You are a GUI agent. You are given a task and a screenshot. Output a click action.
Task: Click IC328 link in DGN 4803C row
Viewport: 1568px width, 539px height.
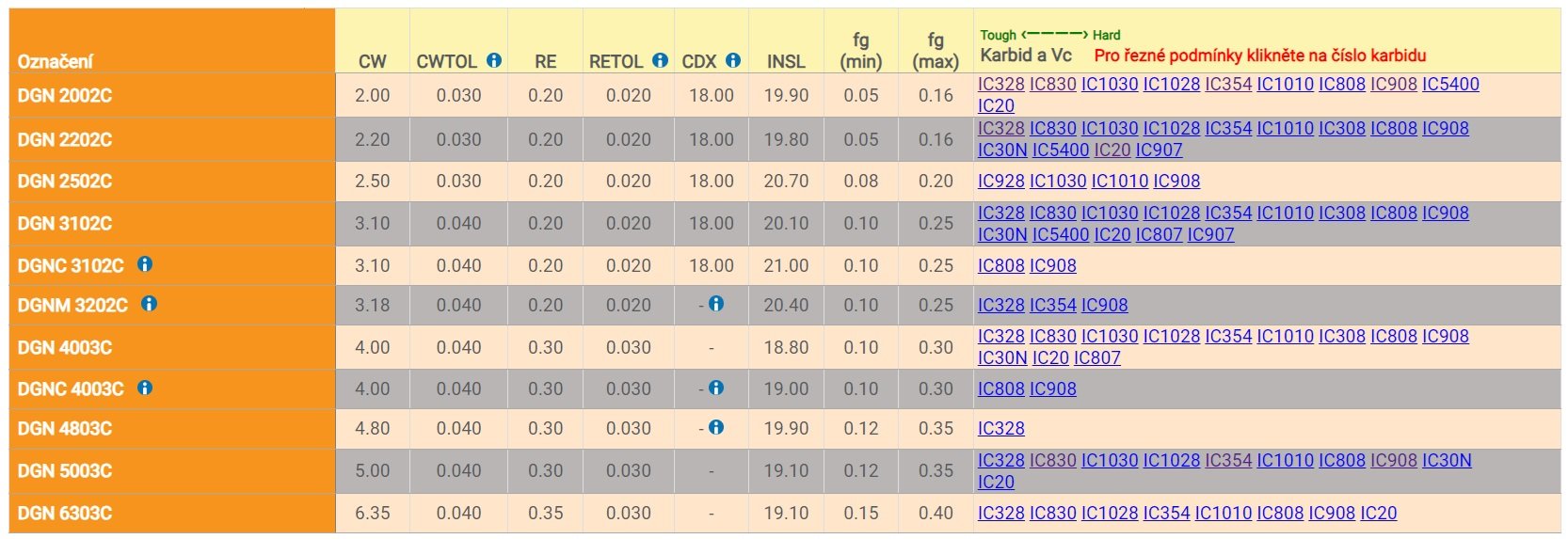tap(1000, 428)
